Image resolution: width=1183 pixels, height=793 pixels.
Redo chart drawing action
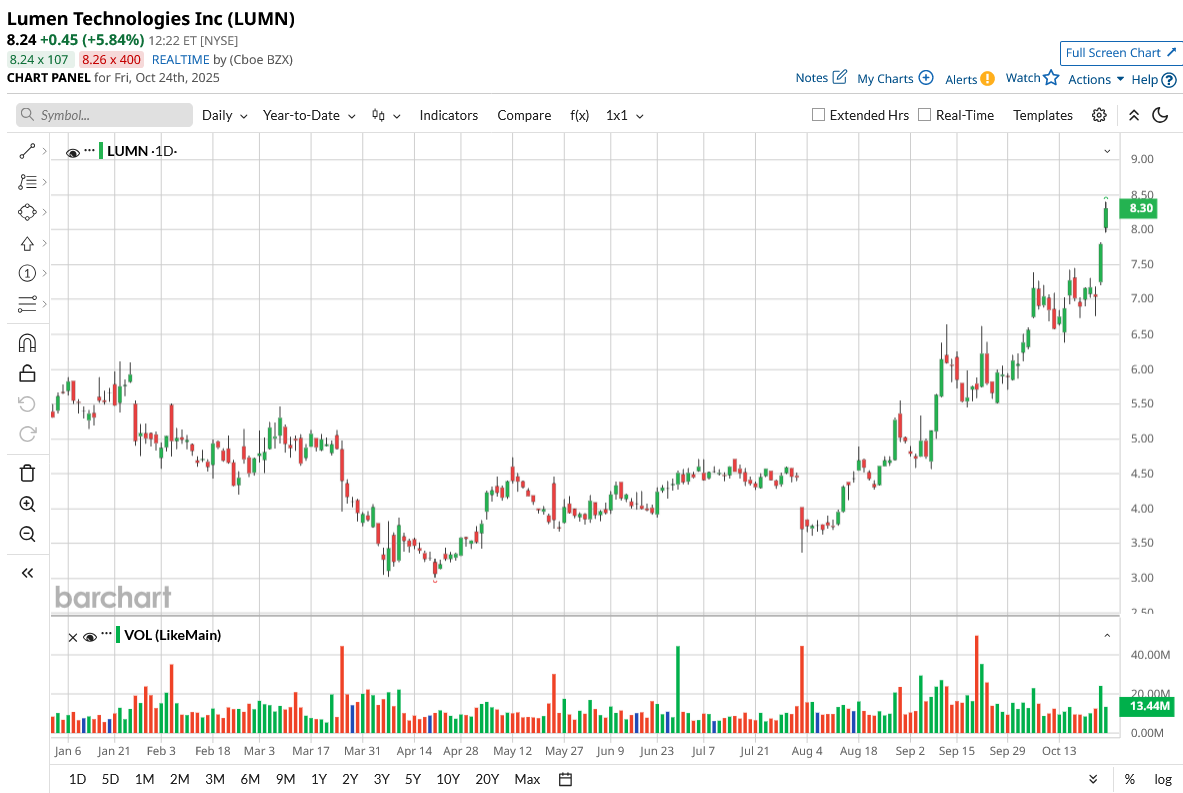27,434
